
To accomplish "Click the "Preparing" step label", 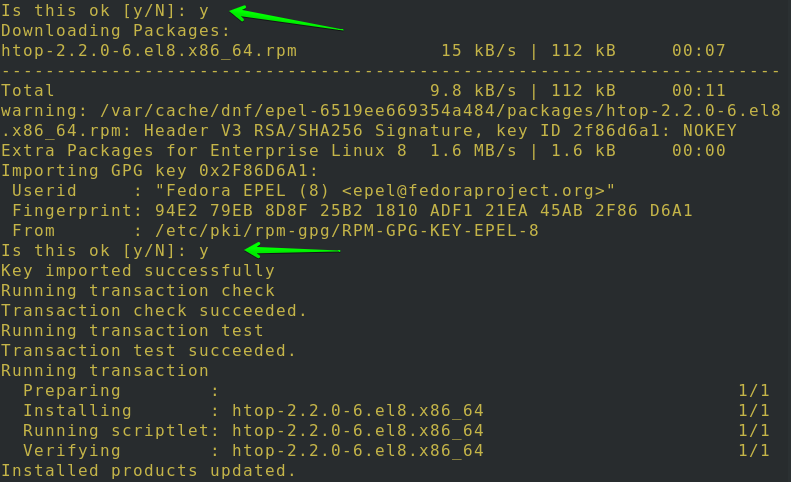I will 72,390.
